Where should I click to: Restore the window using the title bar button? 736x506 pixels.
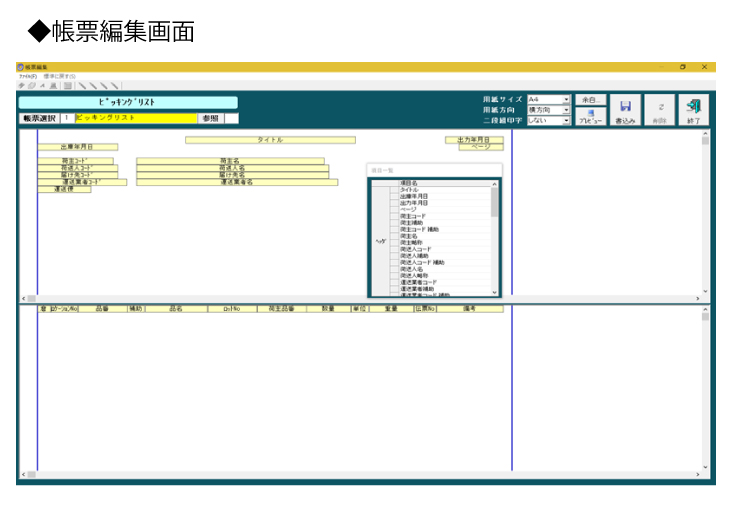coord(682,67)
